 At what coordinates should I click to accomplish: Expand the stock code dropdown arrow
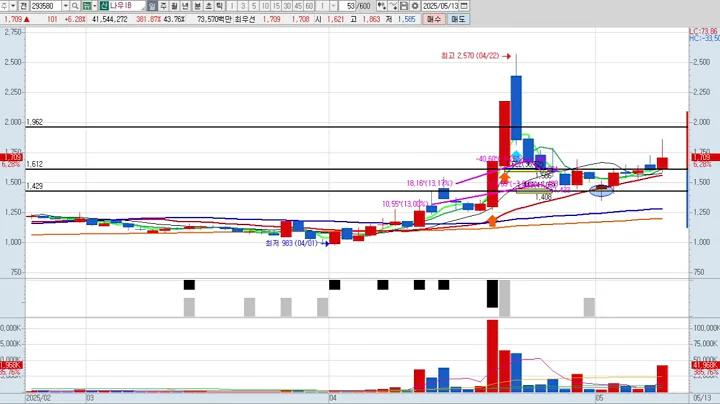pos(66,6)
